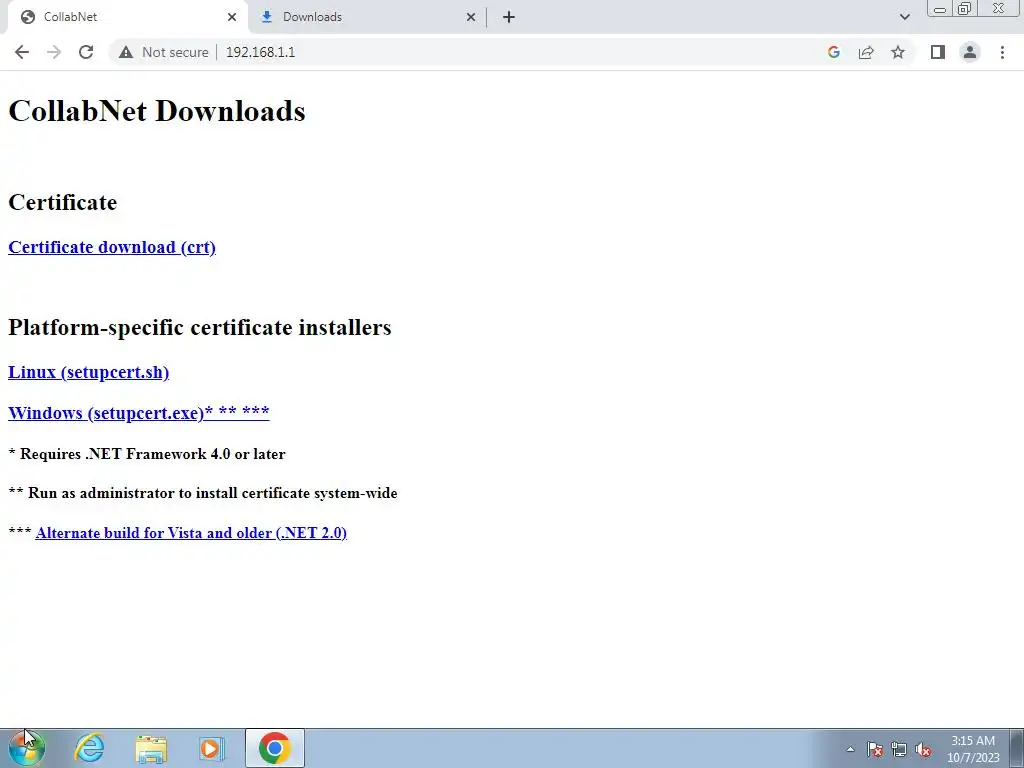View the Not secure site warning
The width and height of the screenshot is (1024, 768).
(x=164, y=52)
